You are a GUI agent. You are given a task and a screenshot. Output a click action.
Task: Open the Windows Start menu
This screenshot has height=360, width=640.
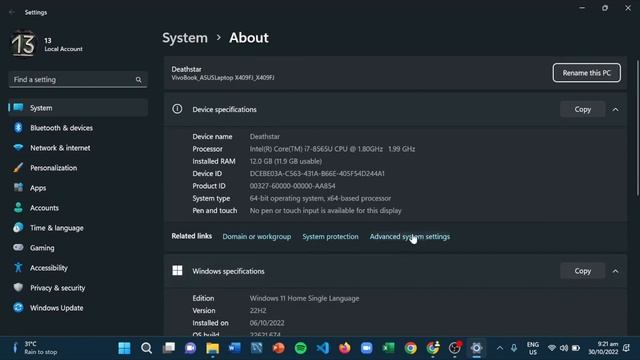(124, 348)
